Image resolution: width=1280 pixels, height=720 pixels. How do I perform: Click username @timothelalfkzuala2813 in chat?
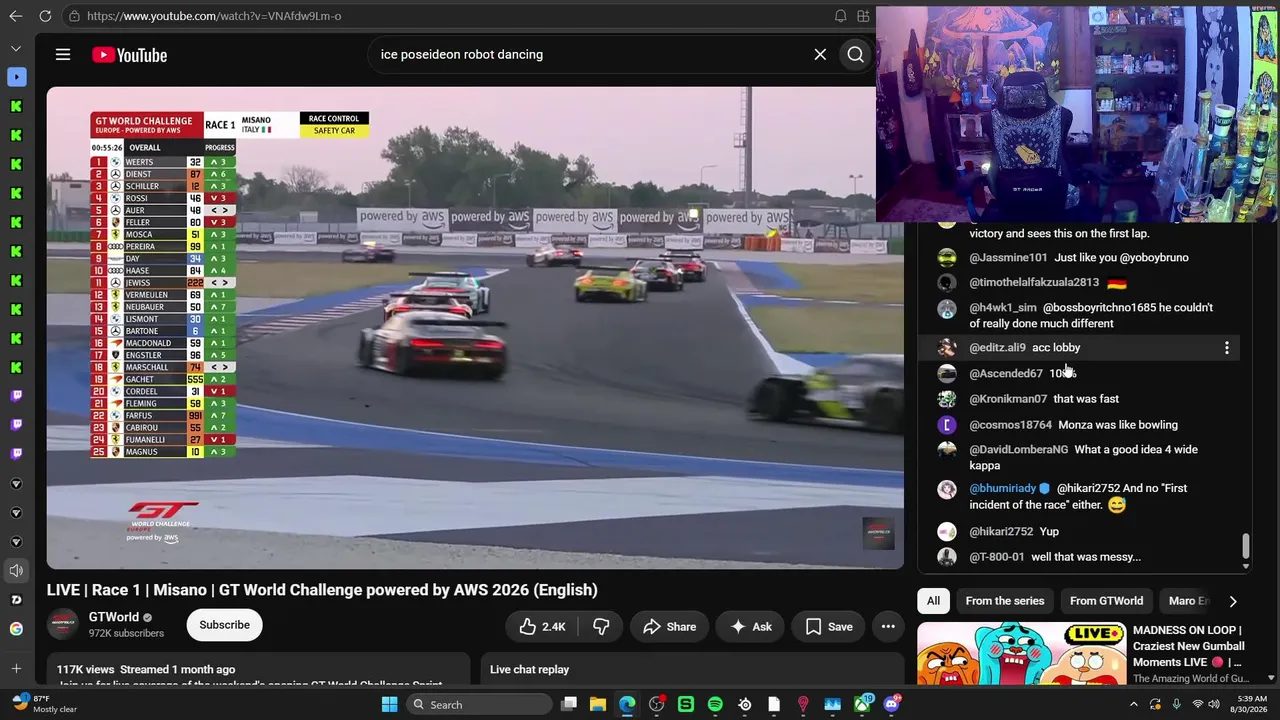pos(1034,283)
